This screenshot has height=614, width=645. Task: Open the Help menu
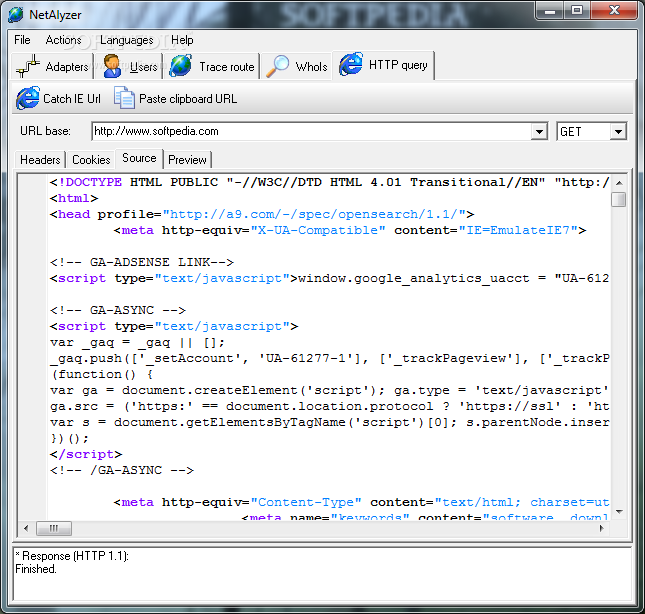(x=182, y=40)
